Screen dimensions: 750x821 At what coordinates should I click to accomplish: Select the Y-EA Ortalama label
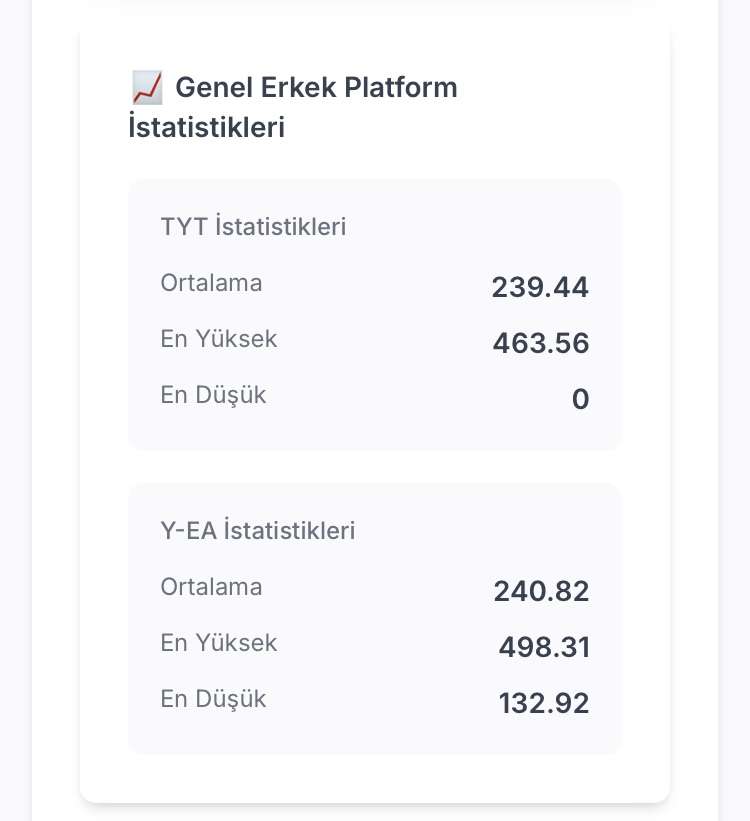pos(211,587)
